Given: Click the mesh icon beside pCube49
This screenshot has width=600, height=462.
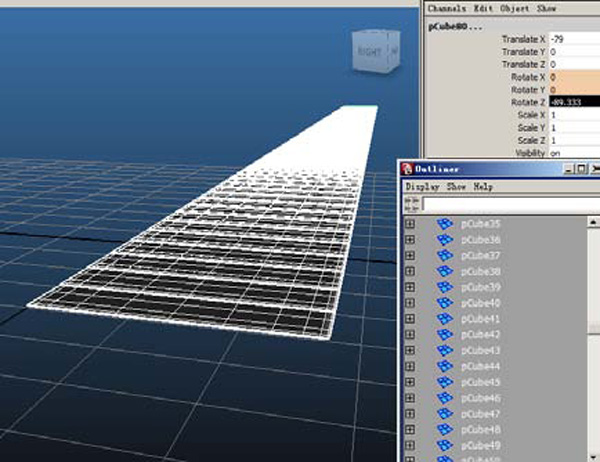Looking at the screenshot, I should click(x=445, y=446).
